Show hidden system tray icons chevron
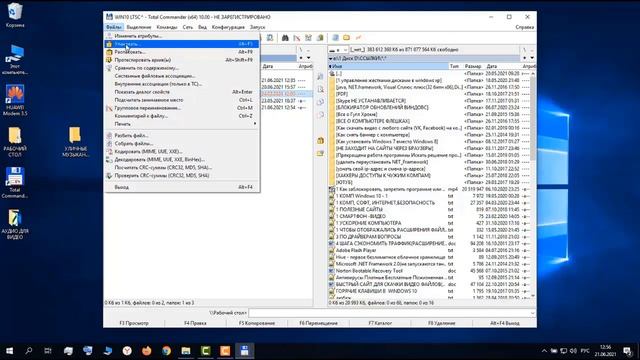 544,351
